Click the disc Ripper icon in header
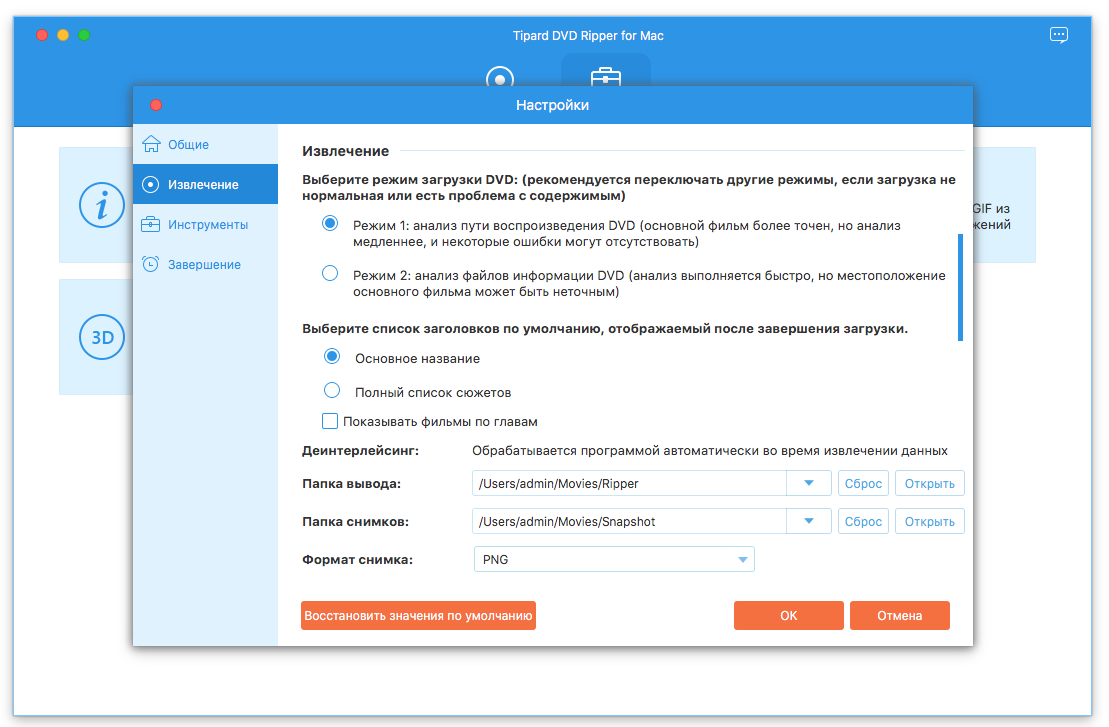The height and width of the screenshot is (727, 1109). pos(499,77)
